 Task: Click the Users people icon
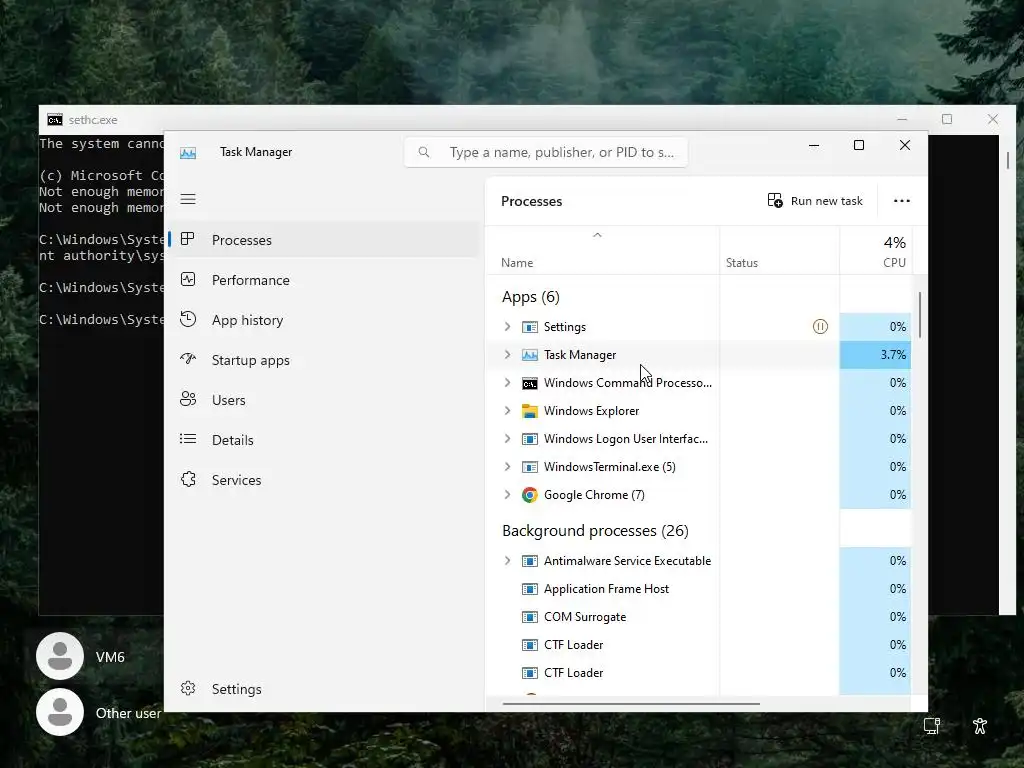coord(188,399)
